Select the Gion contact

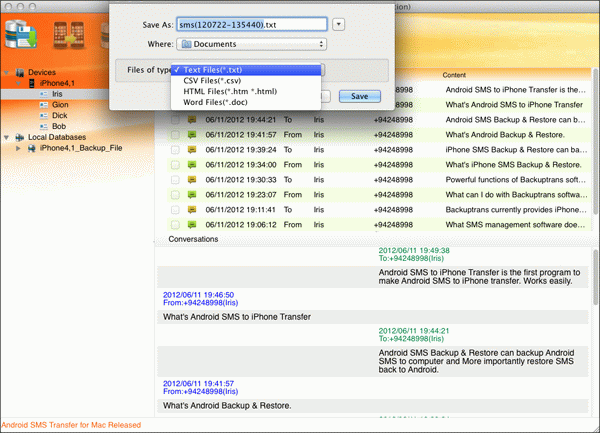[60, 105]
